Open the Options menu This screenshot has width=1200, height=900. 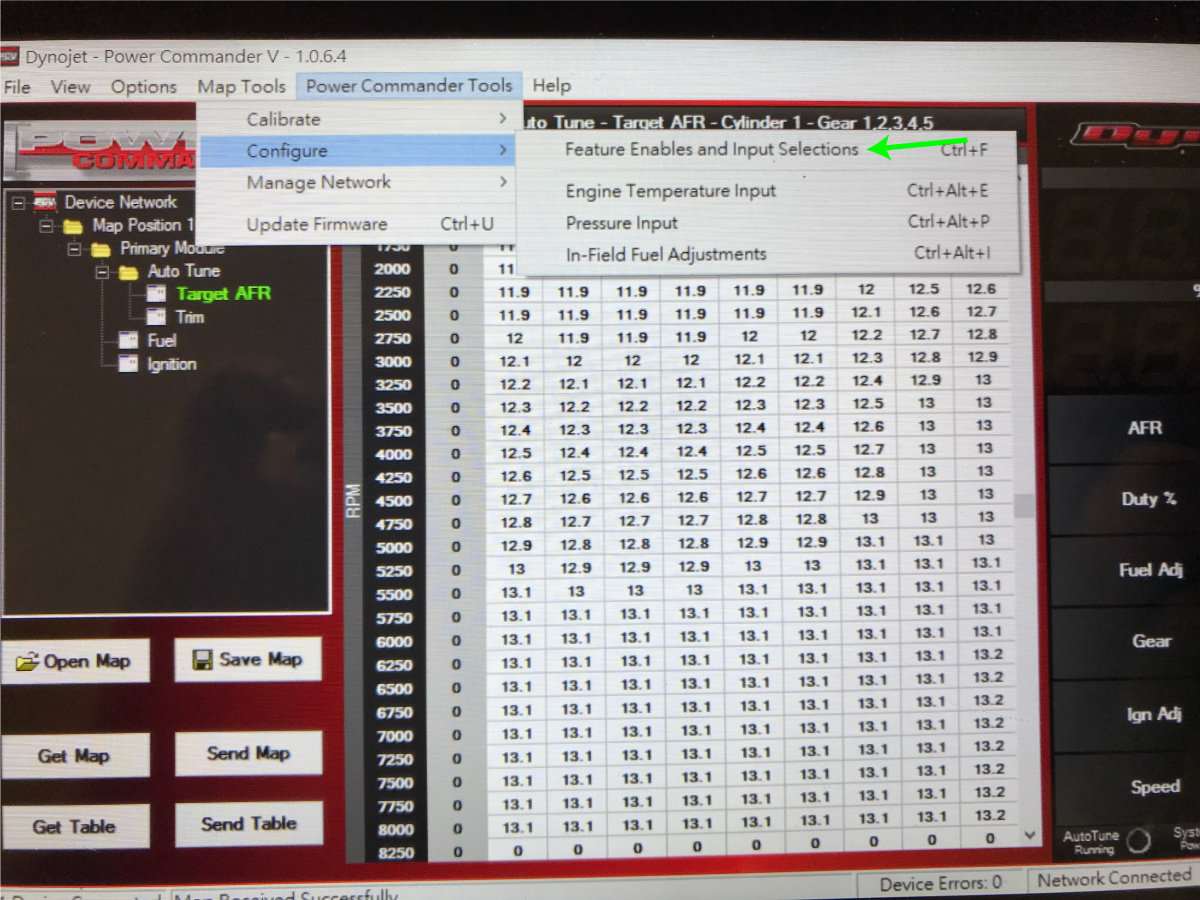pyautogui.click(x=144, y=87)
